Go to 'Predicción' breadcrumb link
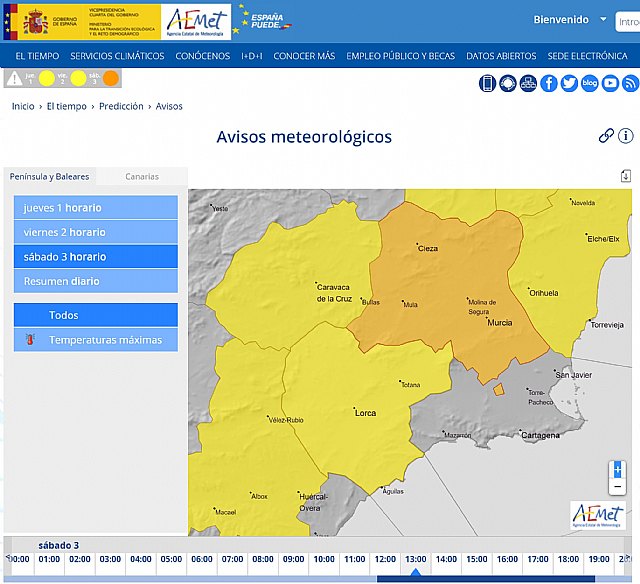The width and height of the screenshot is (640, 584). tap(121, 106)
